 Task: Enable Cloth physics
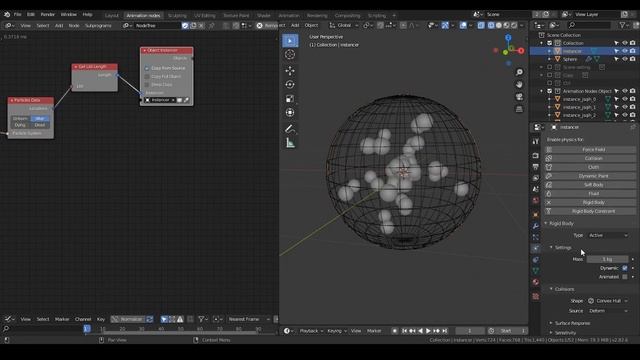(590, 167)
